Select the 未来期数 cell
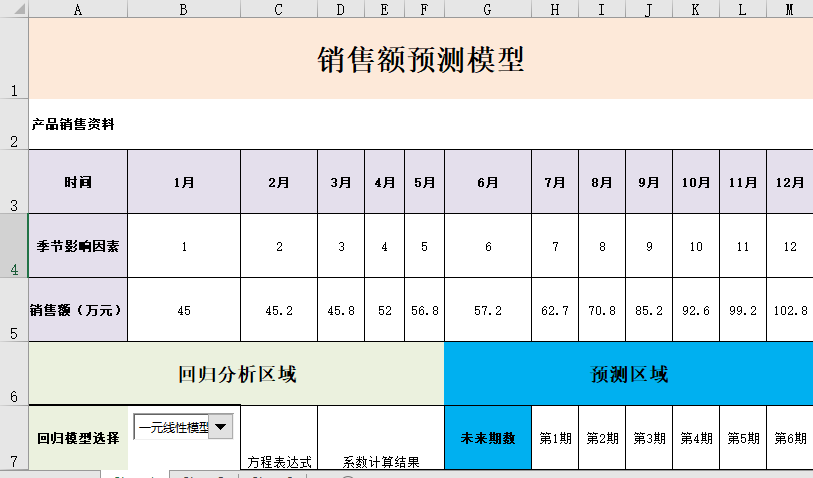813x478 pixels. coord(487,438)
